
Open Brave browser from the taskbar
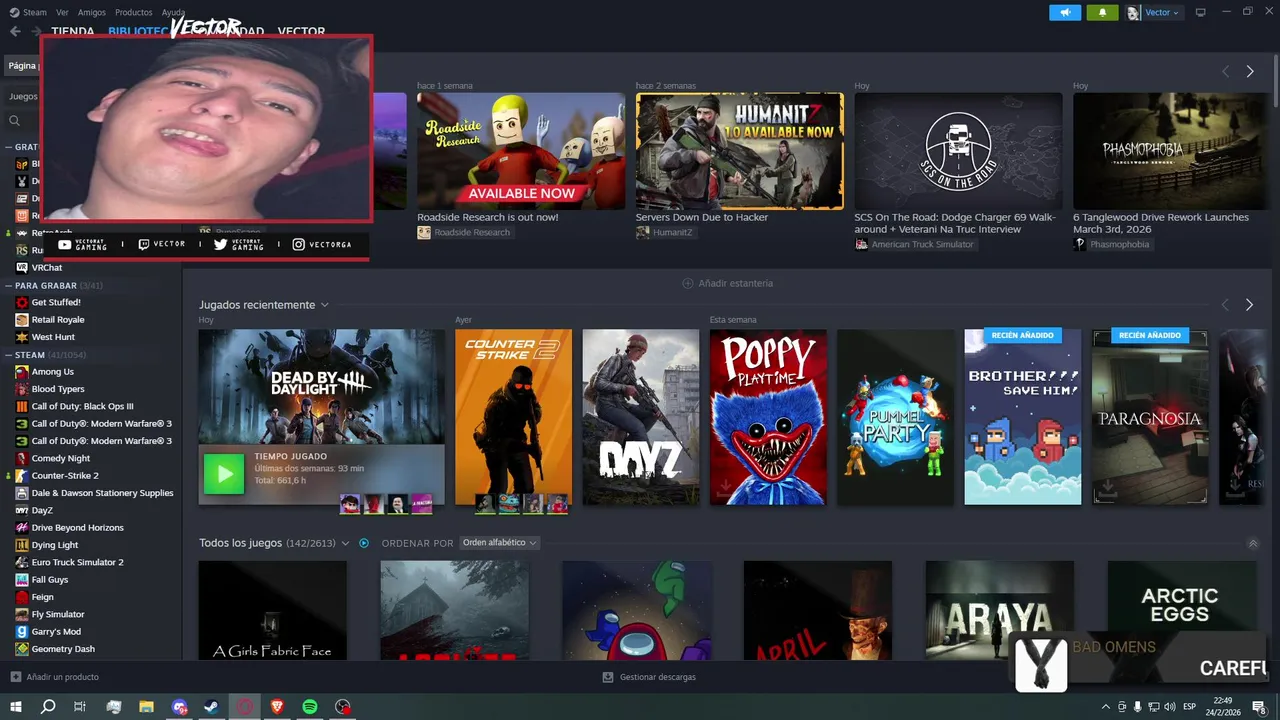pyautogui.click(x=277, y=707)
